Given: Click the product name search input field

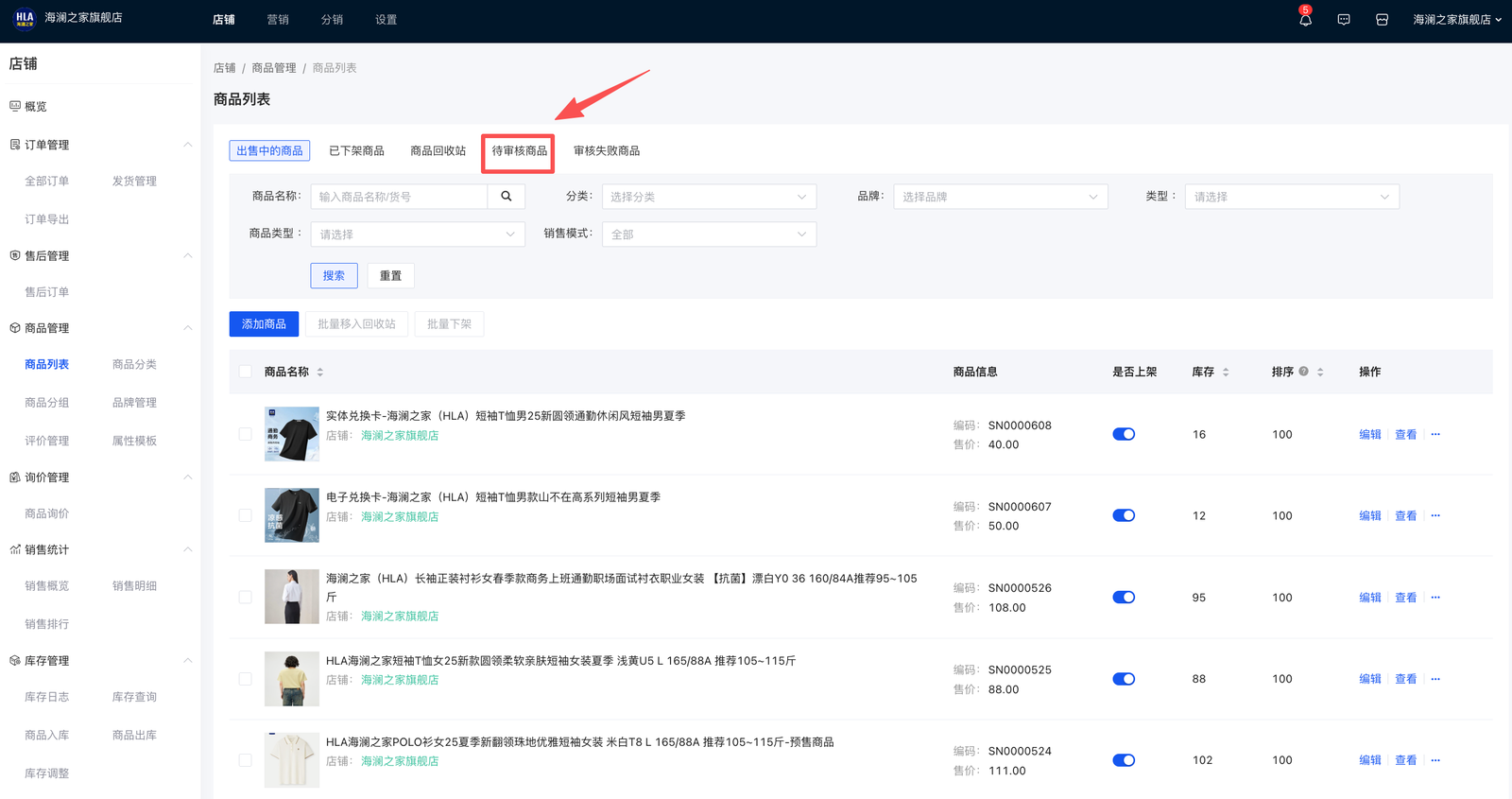Looking at the screenshot, I should (x=399, y=197).
